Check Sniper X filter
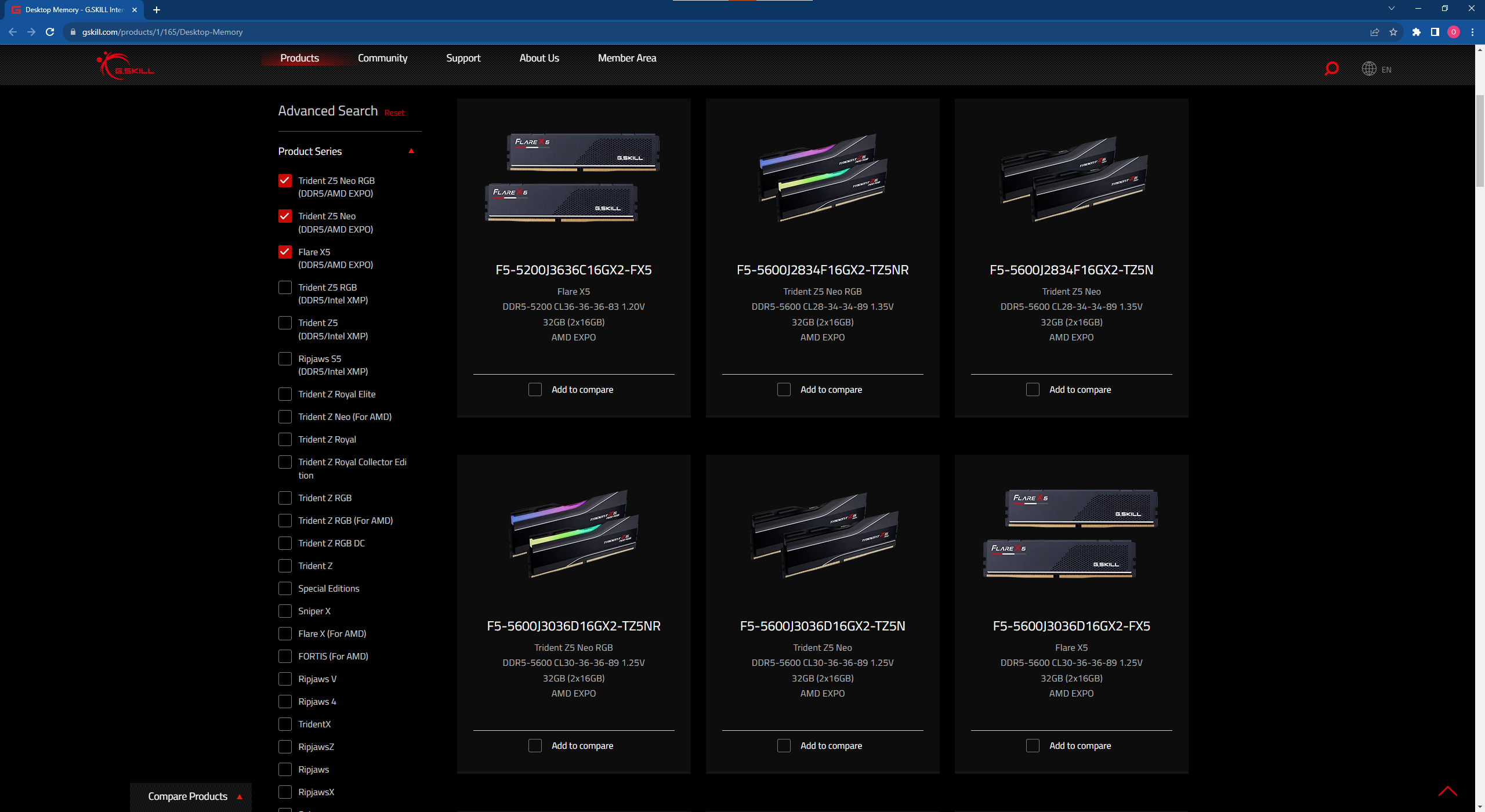Viewport: 1485px width, 812px height. (x=285, y=611)
